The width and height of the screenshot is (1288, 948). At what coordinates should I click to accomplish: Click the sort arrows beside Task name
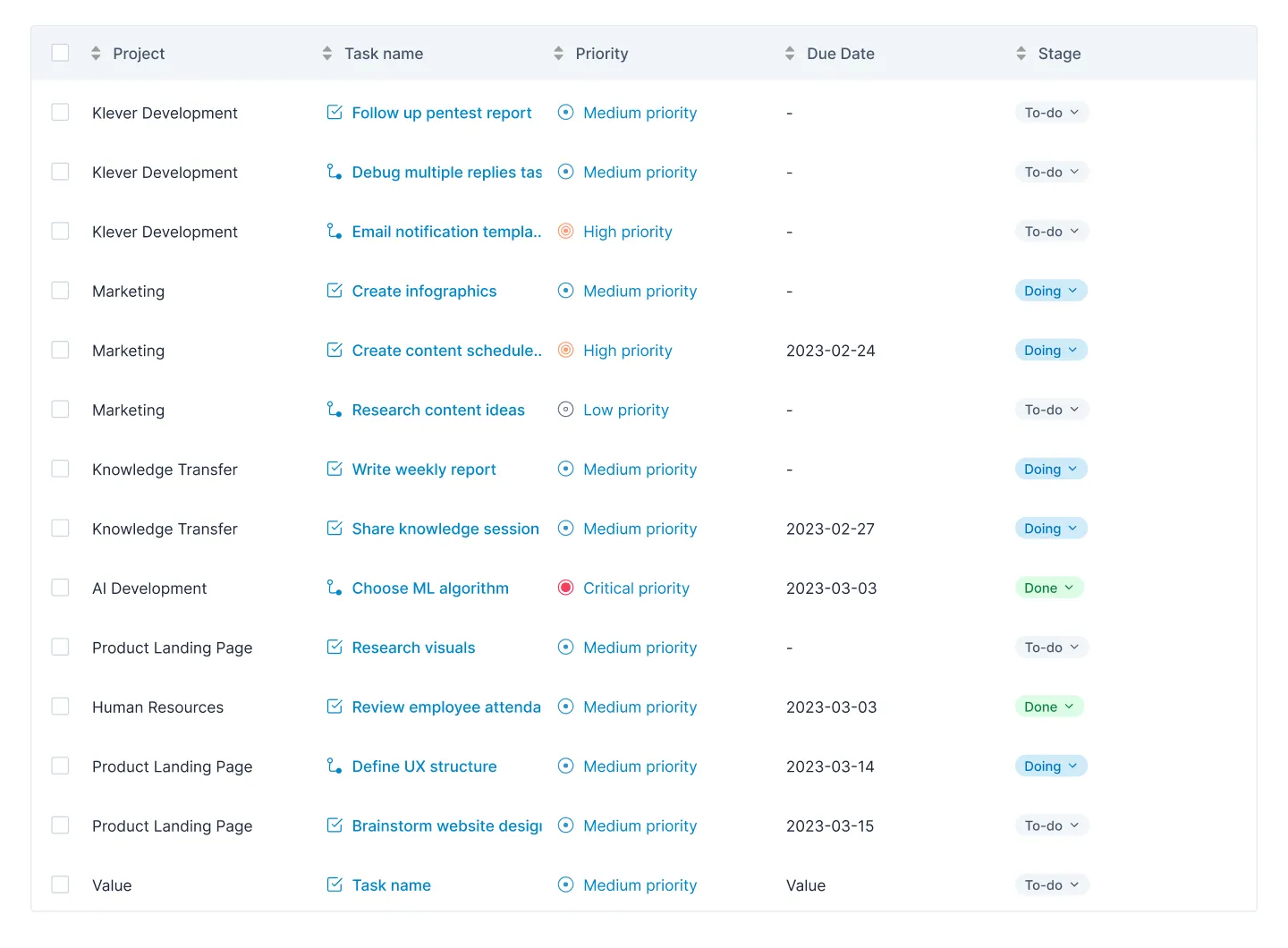(x=327, y=54)
